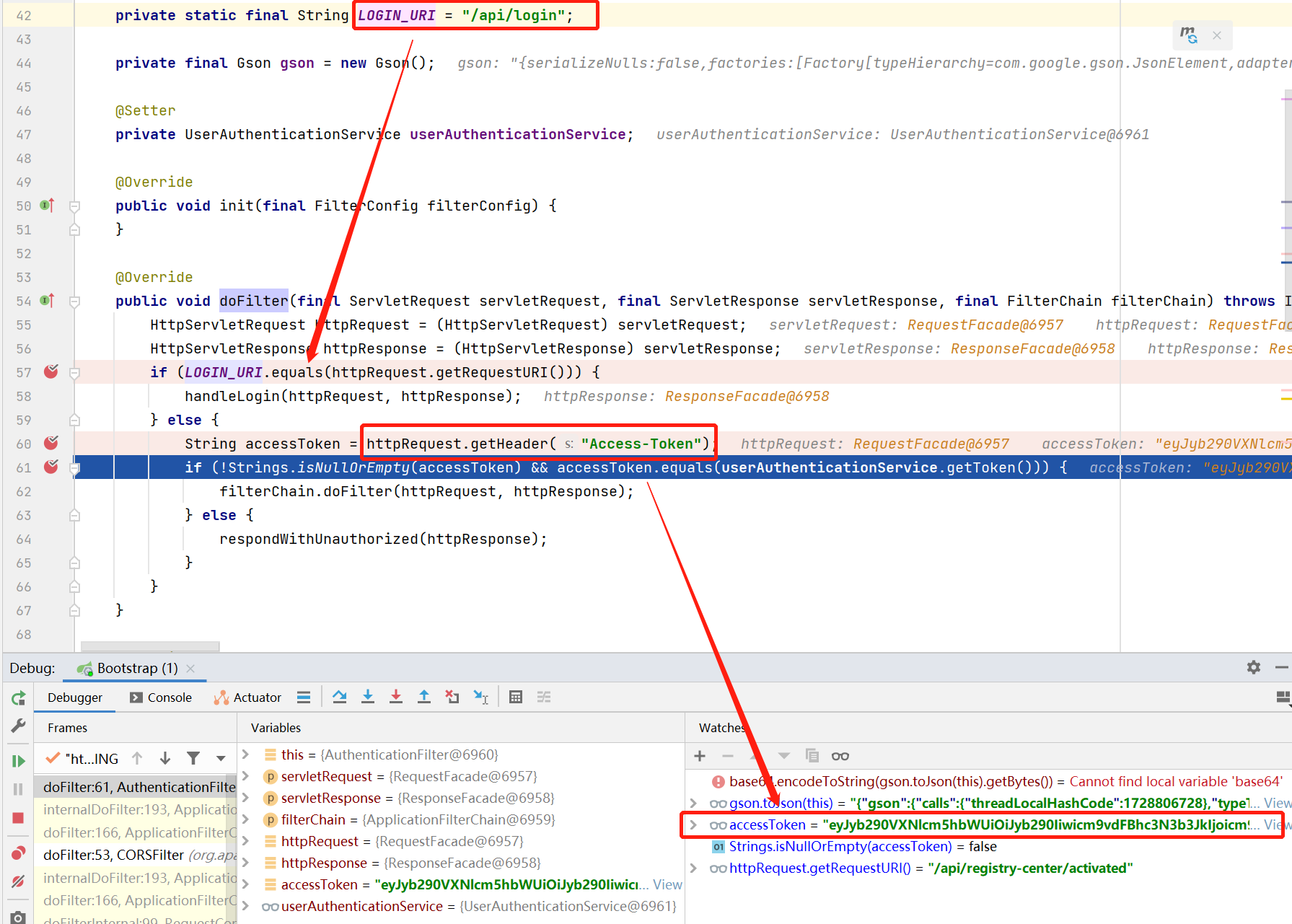Viewport: 1292px width, 924px height.
Task: Click Drop Frame icon
Action: pos(452,697)
